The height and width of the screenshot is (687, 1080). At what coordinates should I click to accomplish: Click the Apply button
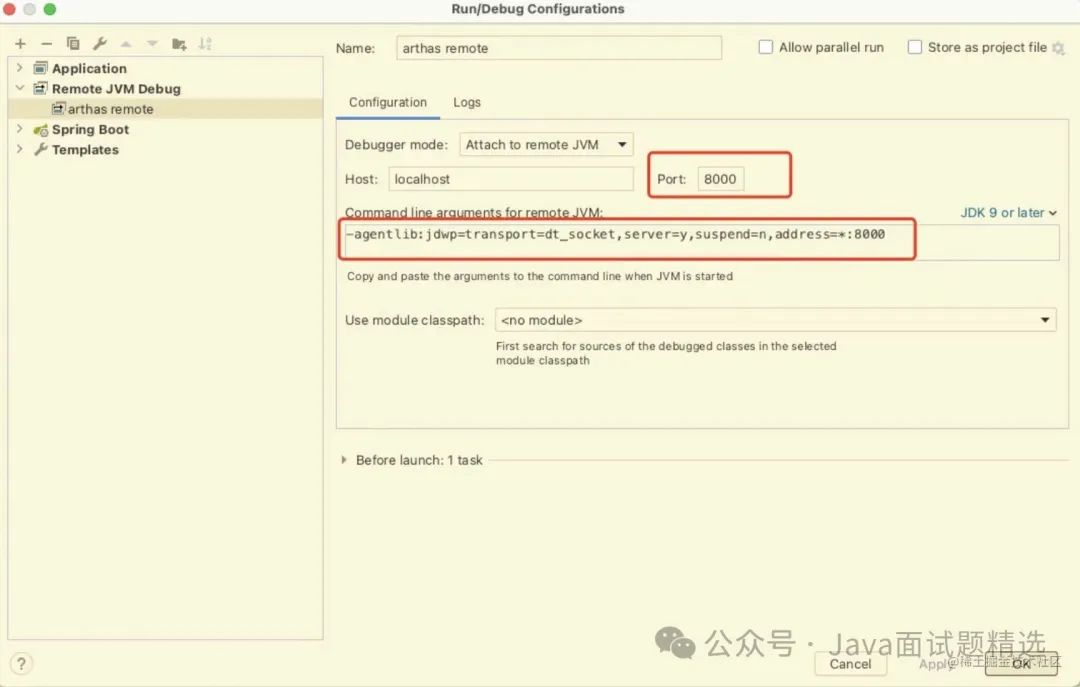click(x=935, y=664)
